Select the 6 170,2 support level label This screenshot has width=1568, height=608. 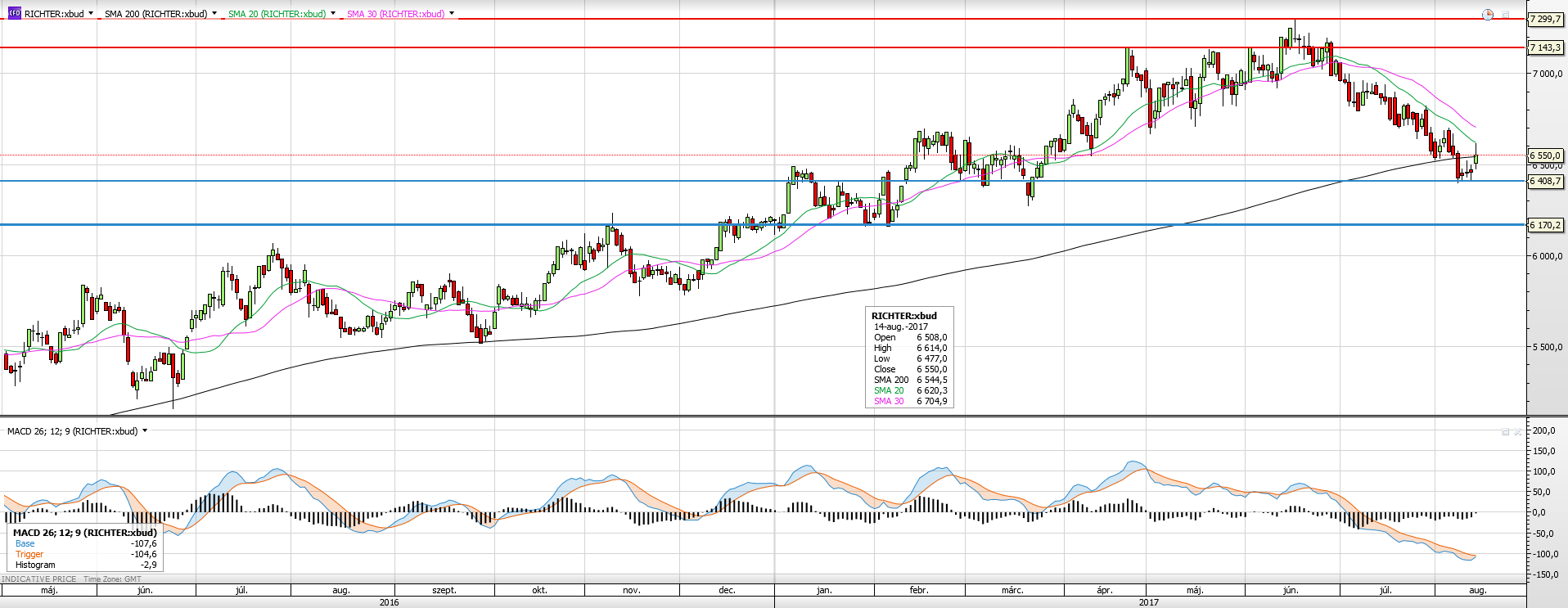[1545, 224]
